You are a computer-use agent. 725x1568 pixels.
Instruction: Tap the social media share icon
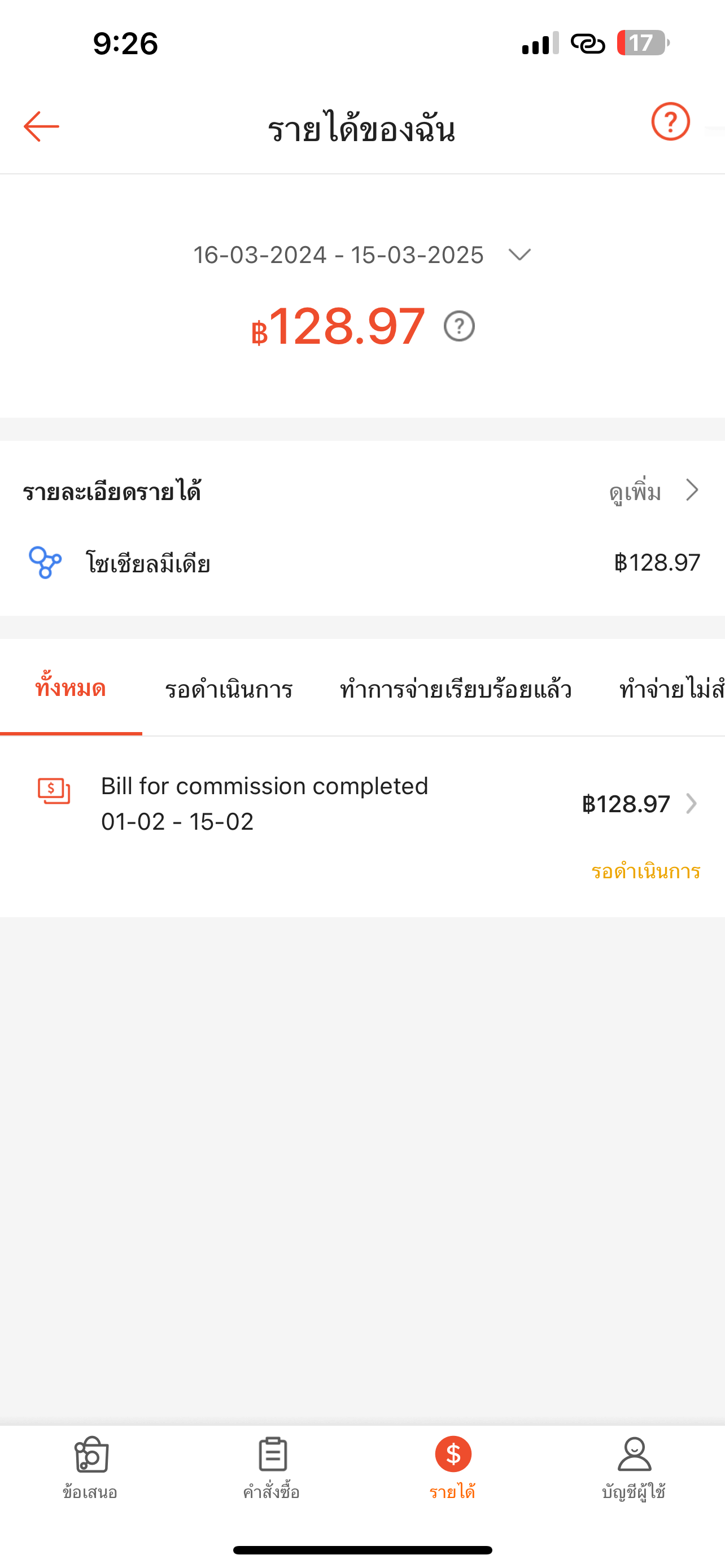[46, 562]
